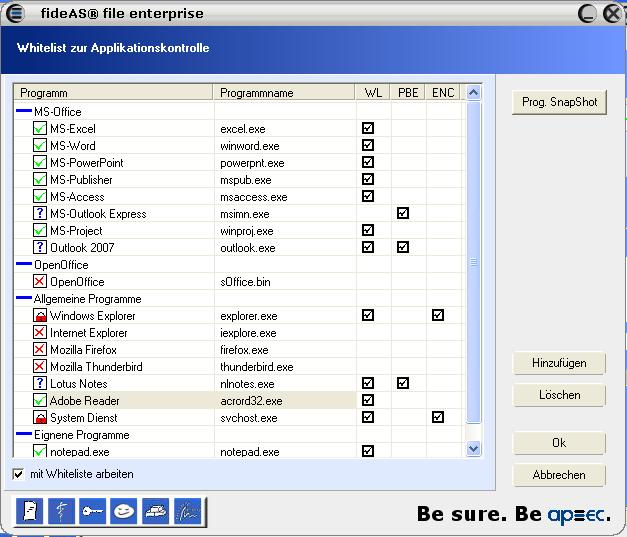
Task: Select the powerpnt.exe program name cell
Action: (x=252, y=163)
